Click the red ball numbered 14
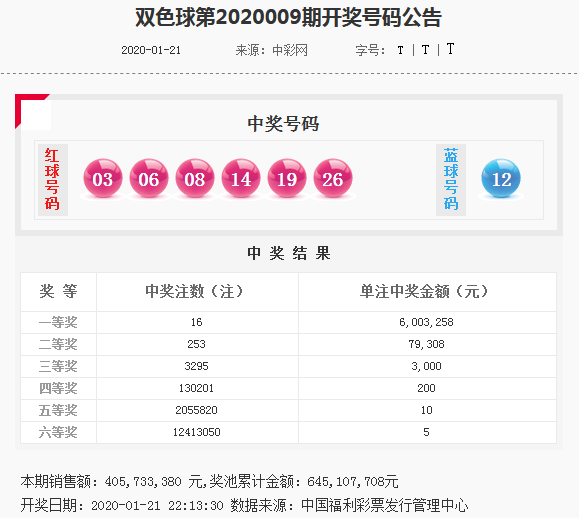This screenshot has width=579, height=518. pos(241,178)
